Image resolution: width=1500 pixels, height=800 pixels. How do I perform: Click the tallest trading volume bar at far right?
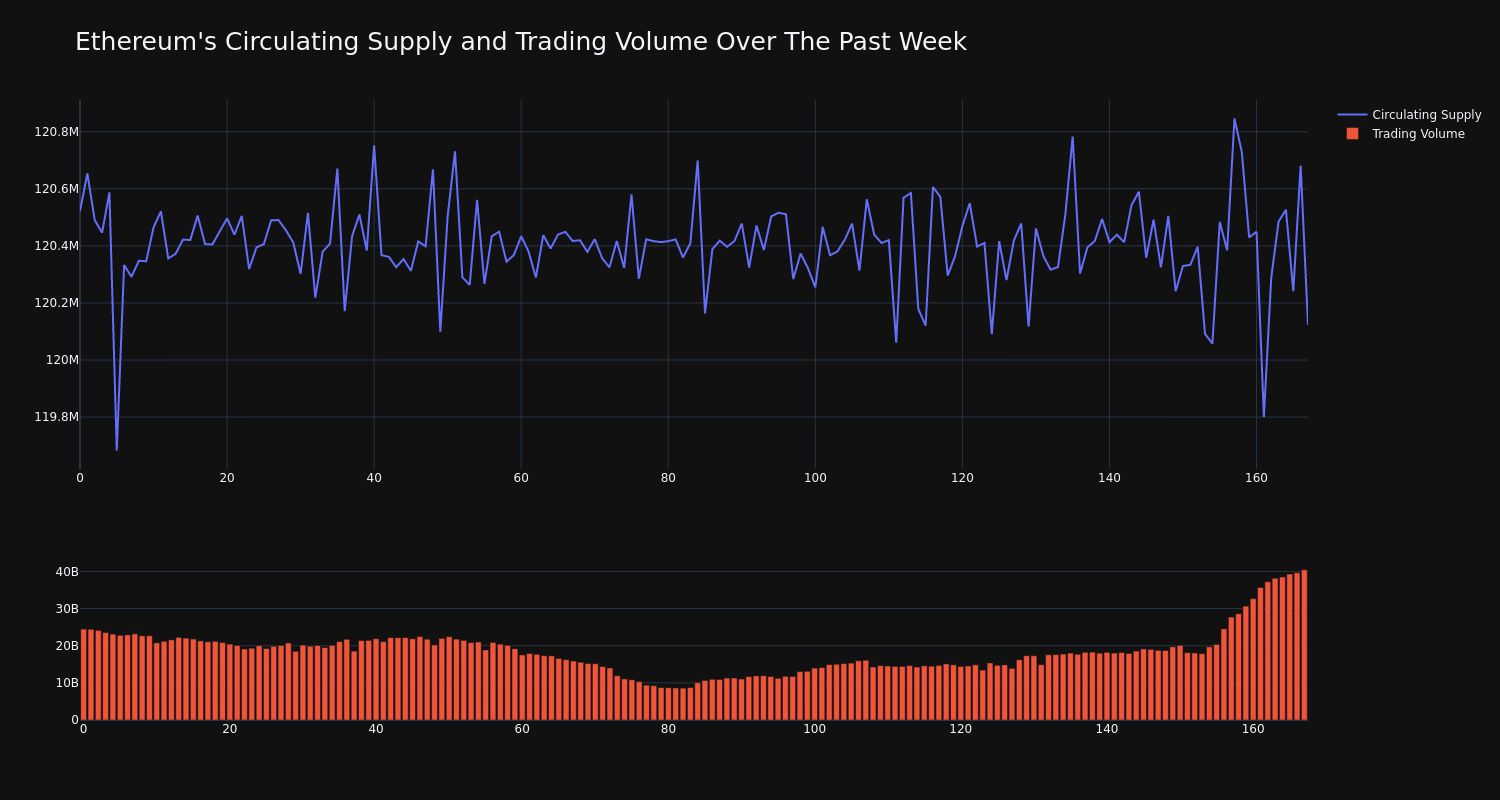pos(1304,645)
